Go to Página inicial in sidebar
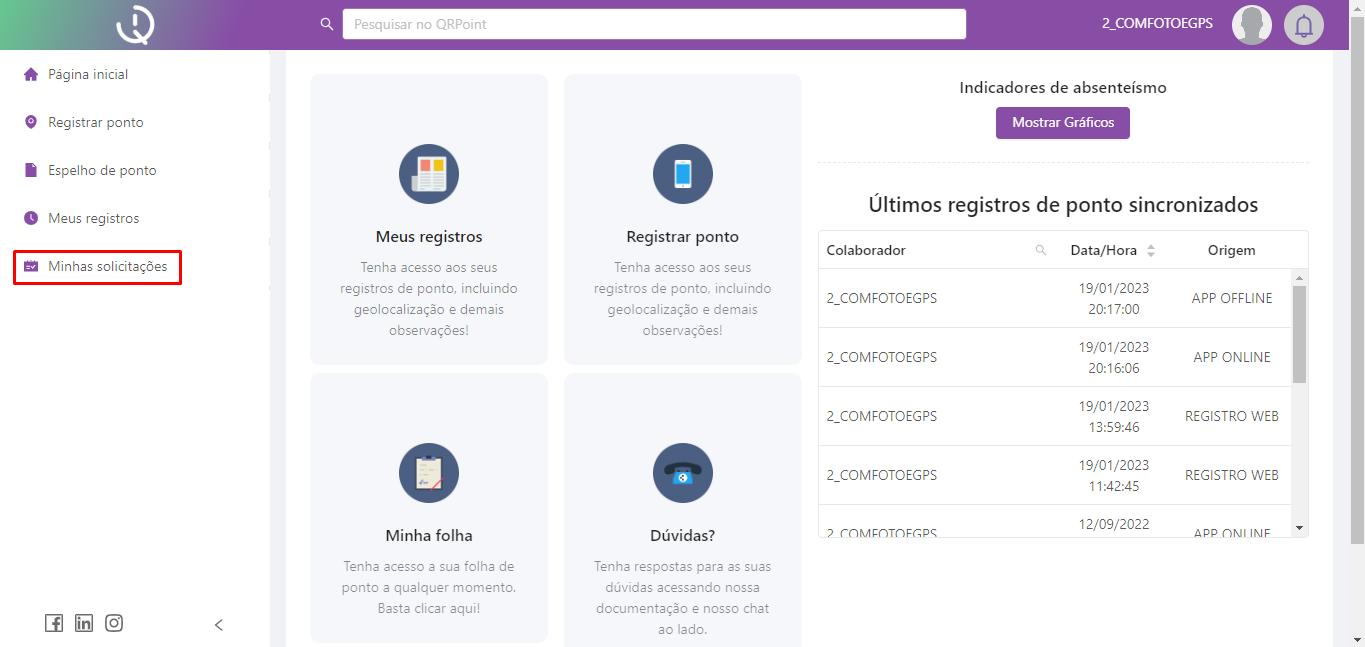 [88, 75]
